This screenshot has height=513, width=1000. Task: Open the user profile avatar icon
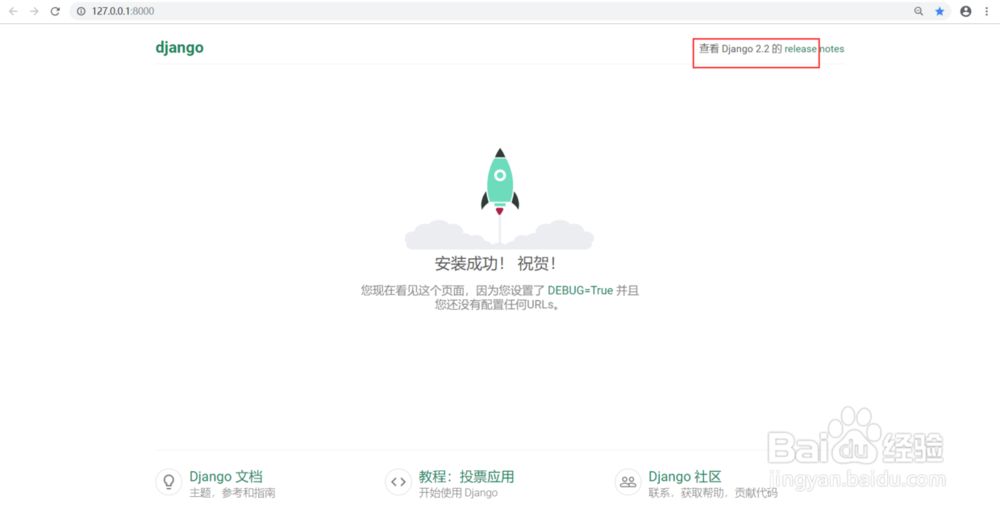point(966,11)
